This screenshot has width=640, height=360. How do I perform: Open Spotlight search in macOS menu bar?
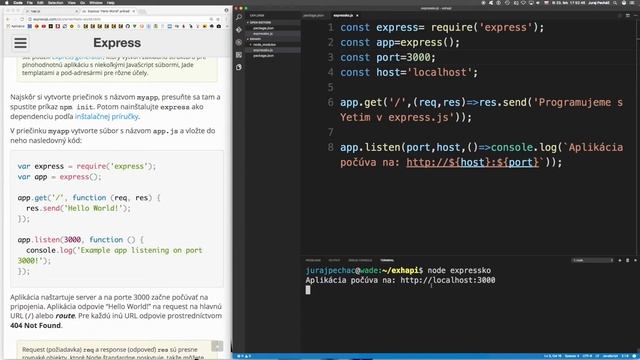point(615,2)
